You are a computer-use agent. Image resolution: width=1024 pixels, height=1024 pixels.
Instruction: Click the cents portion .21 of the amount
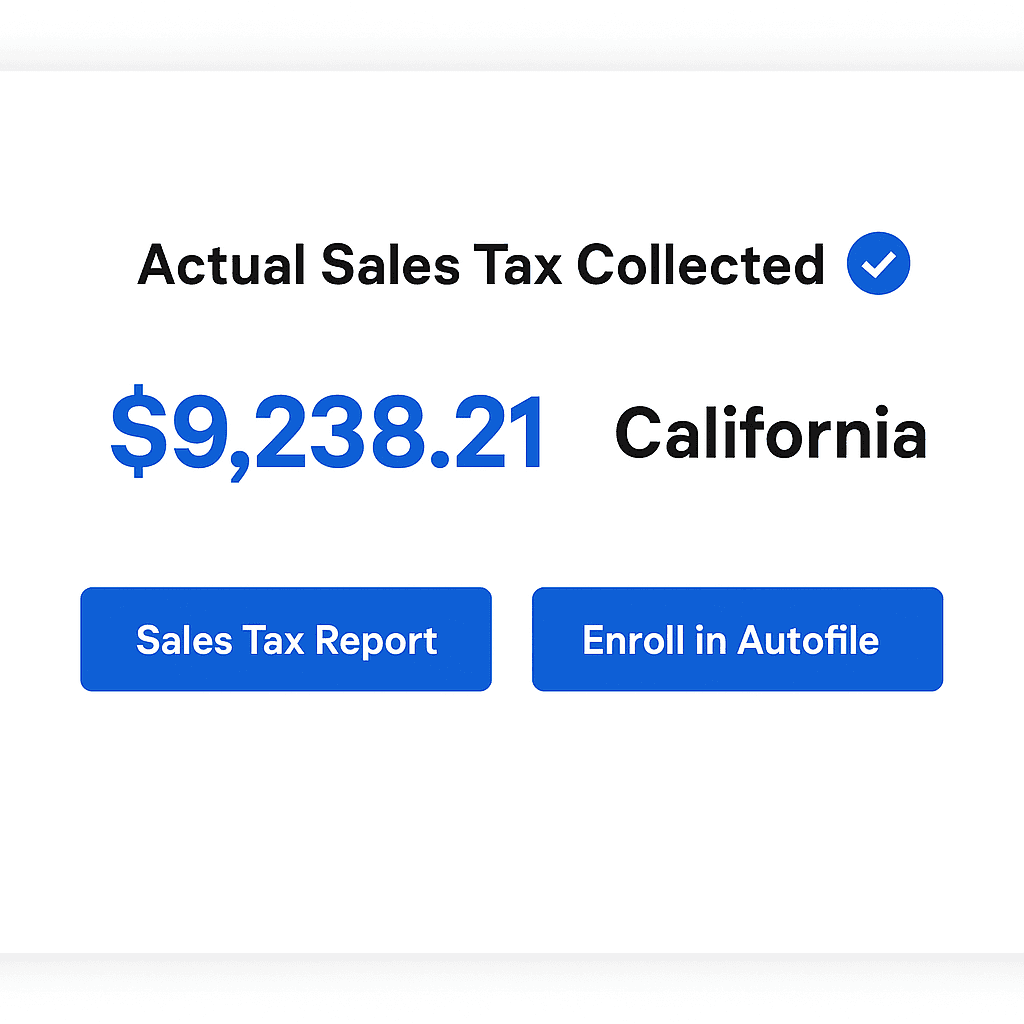tap(487, 433)
